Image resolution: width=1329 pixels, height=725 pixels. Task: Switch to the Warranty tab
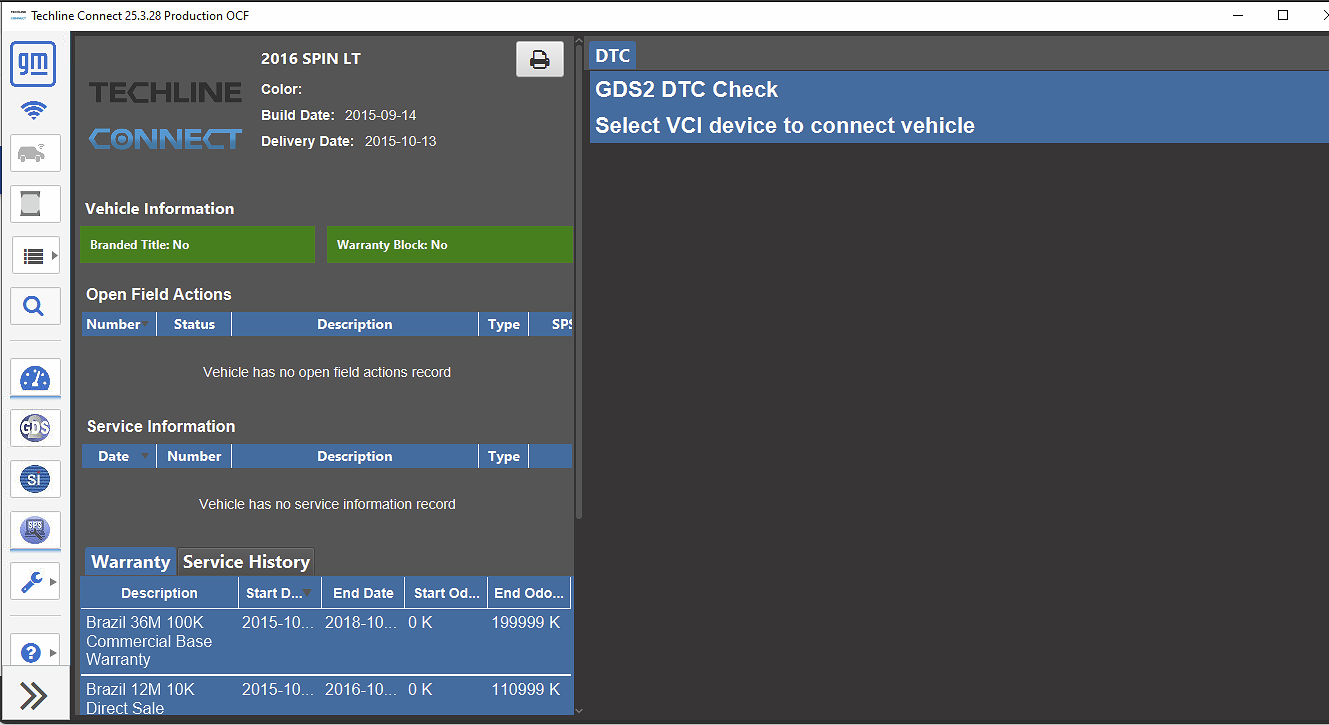point(130,562)
